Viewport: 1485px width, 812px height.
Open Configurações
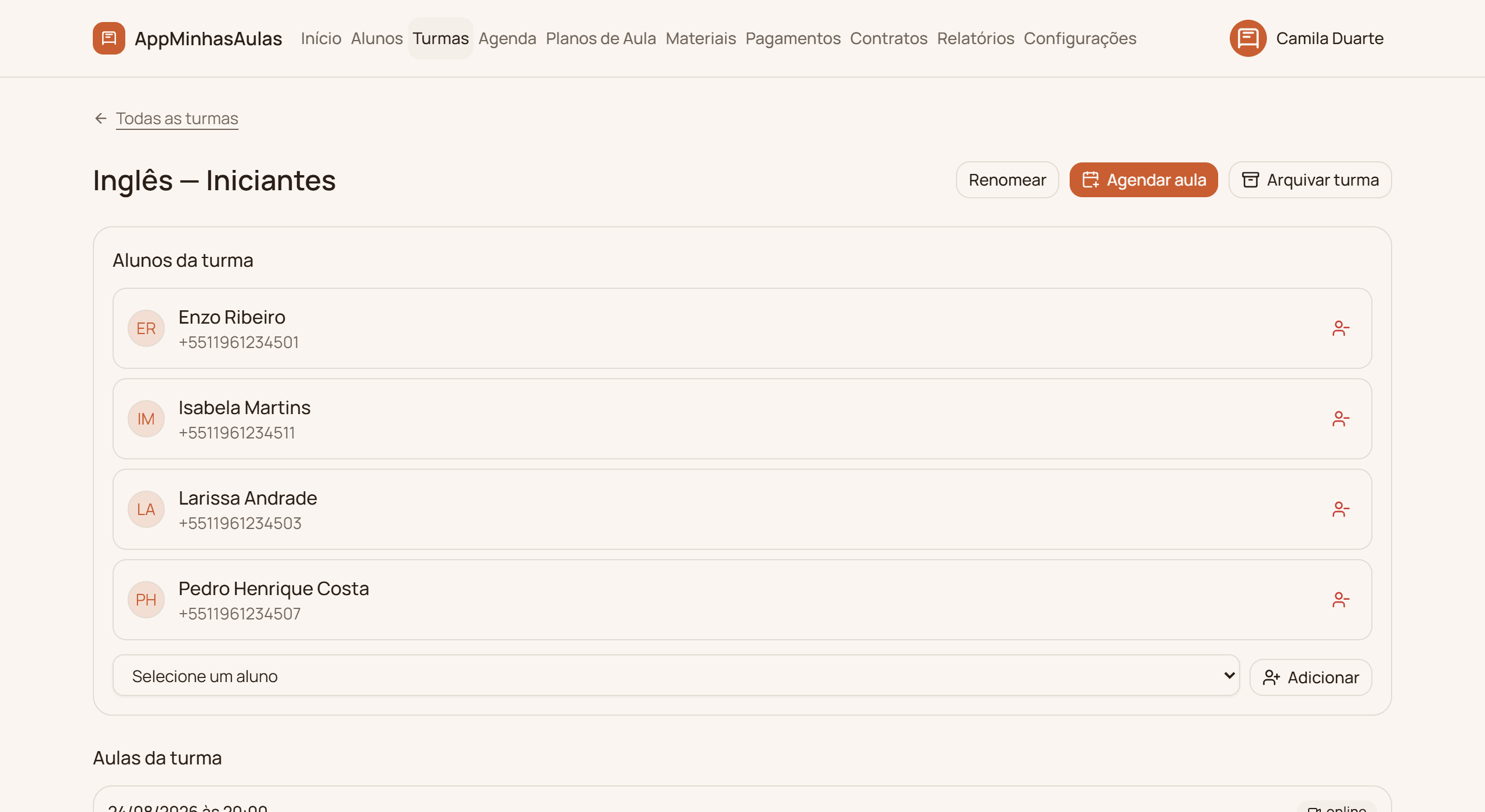coord(1080,38)
